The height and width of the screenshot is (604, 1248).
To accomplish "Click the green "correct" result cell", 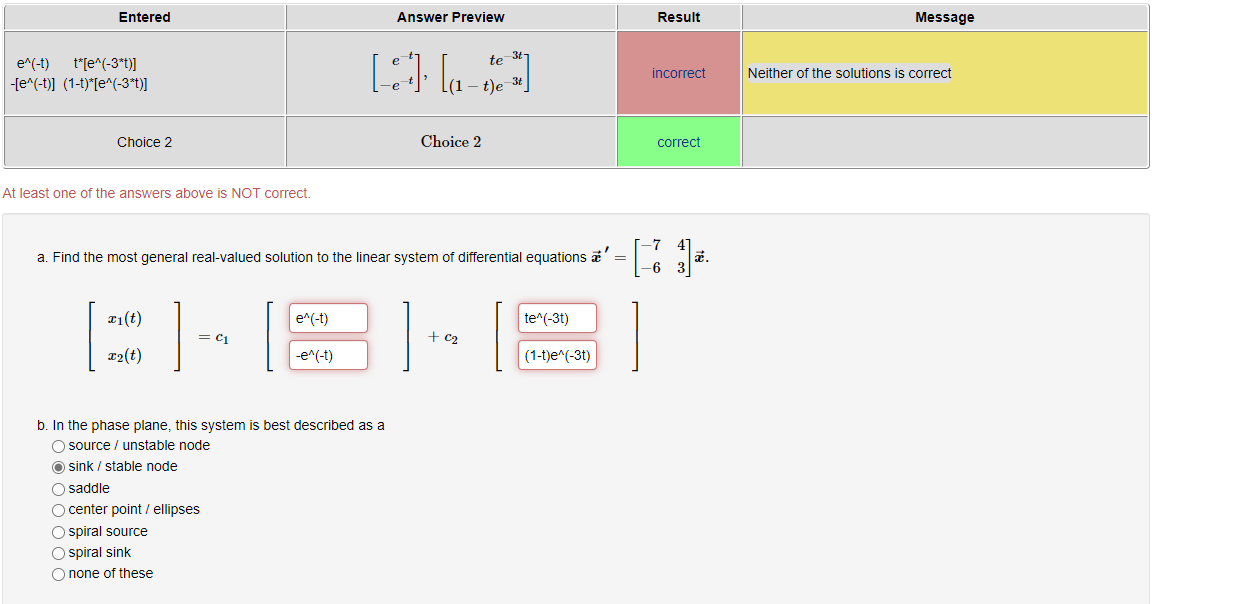I will click(678, 141).
